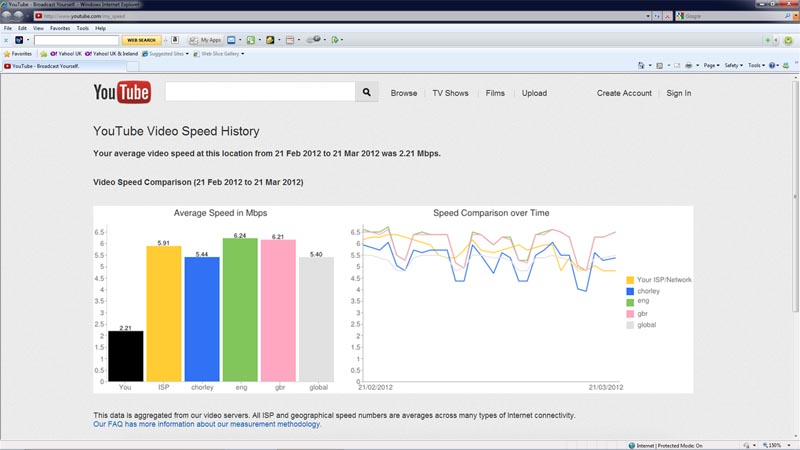
Task: Click the mail envelope toolbar icon
Action: [231, 40]
